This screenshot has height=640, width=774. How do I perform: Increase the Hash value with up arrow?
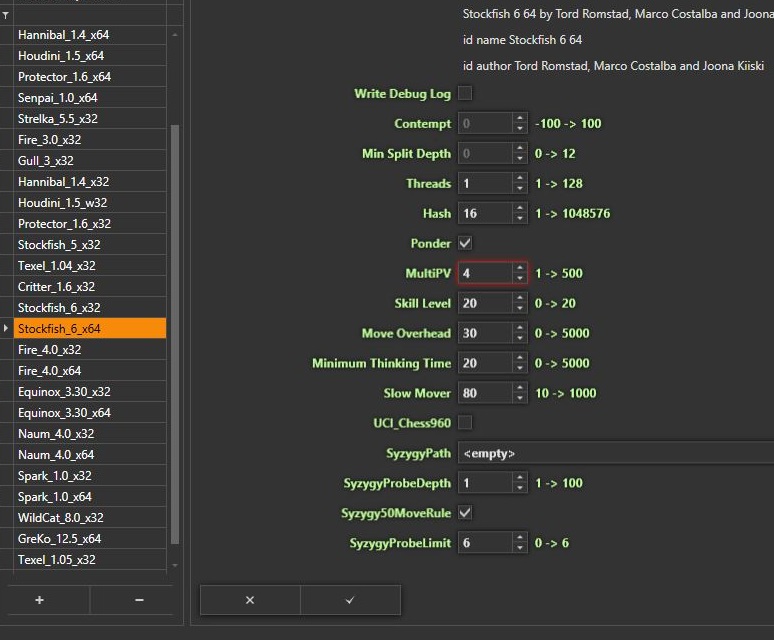pyautogui.click(x=520, y=209)
